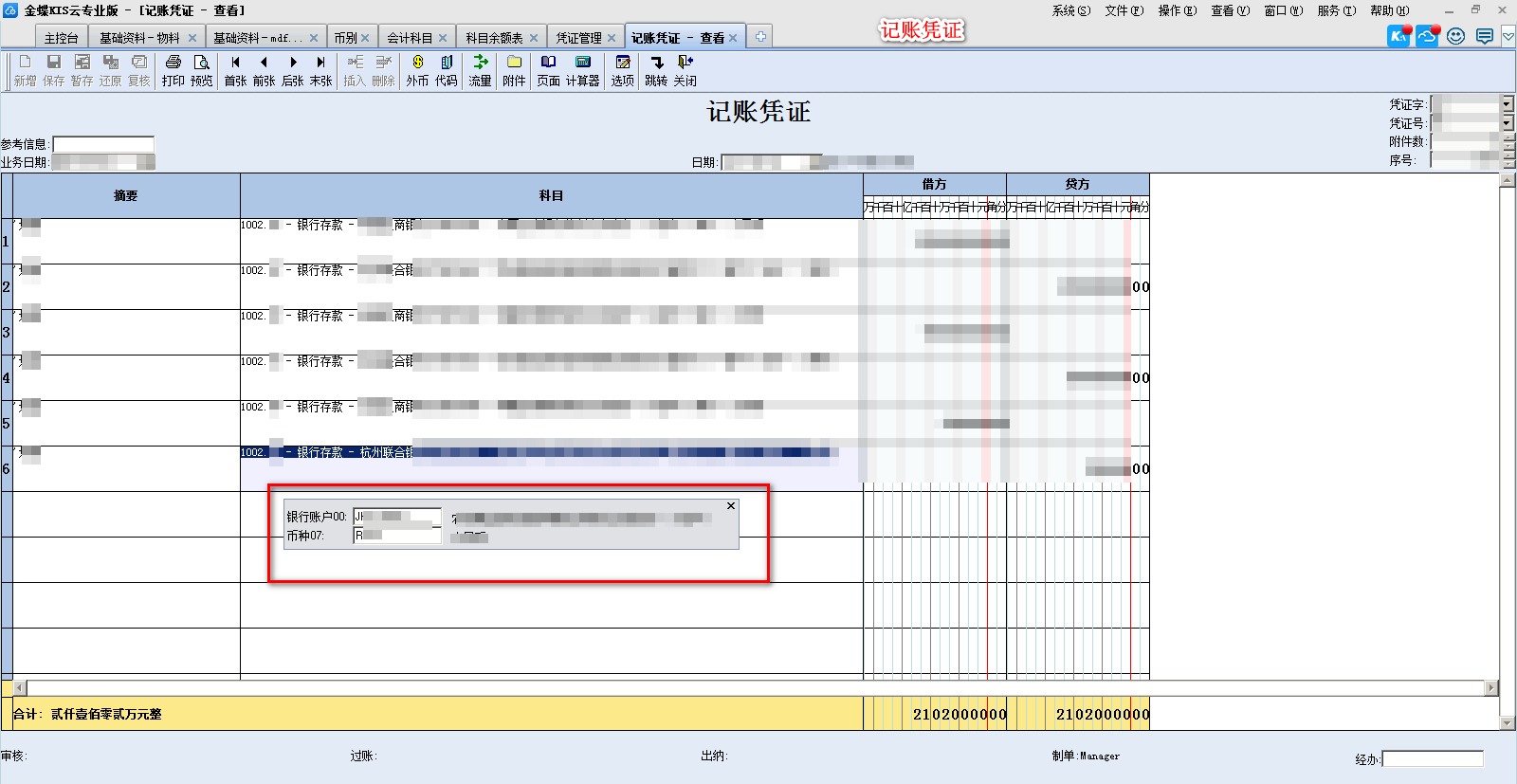Open the 操作 menu
Screen dimensions: 1517x784
pos(1177,10)
